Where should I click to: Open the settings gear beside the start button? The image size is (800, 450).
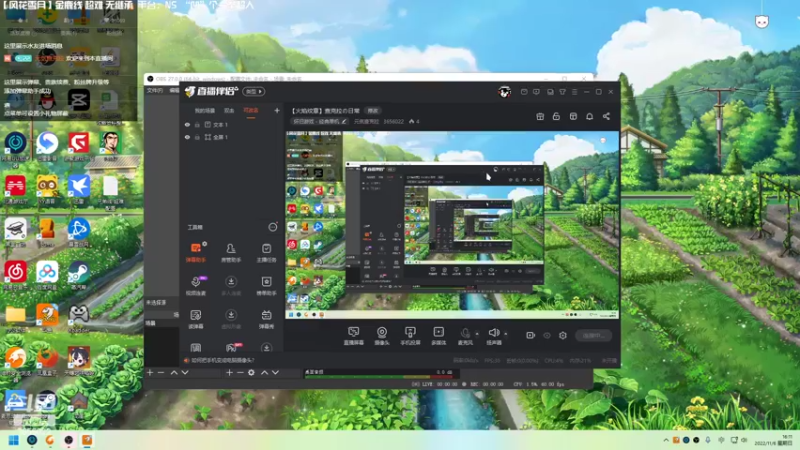click(x=563, y=335)
